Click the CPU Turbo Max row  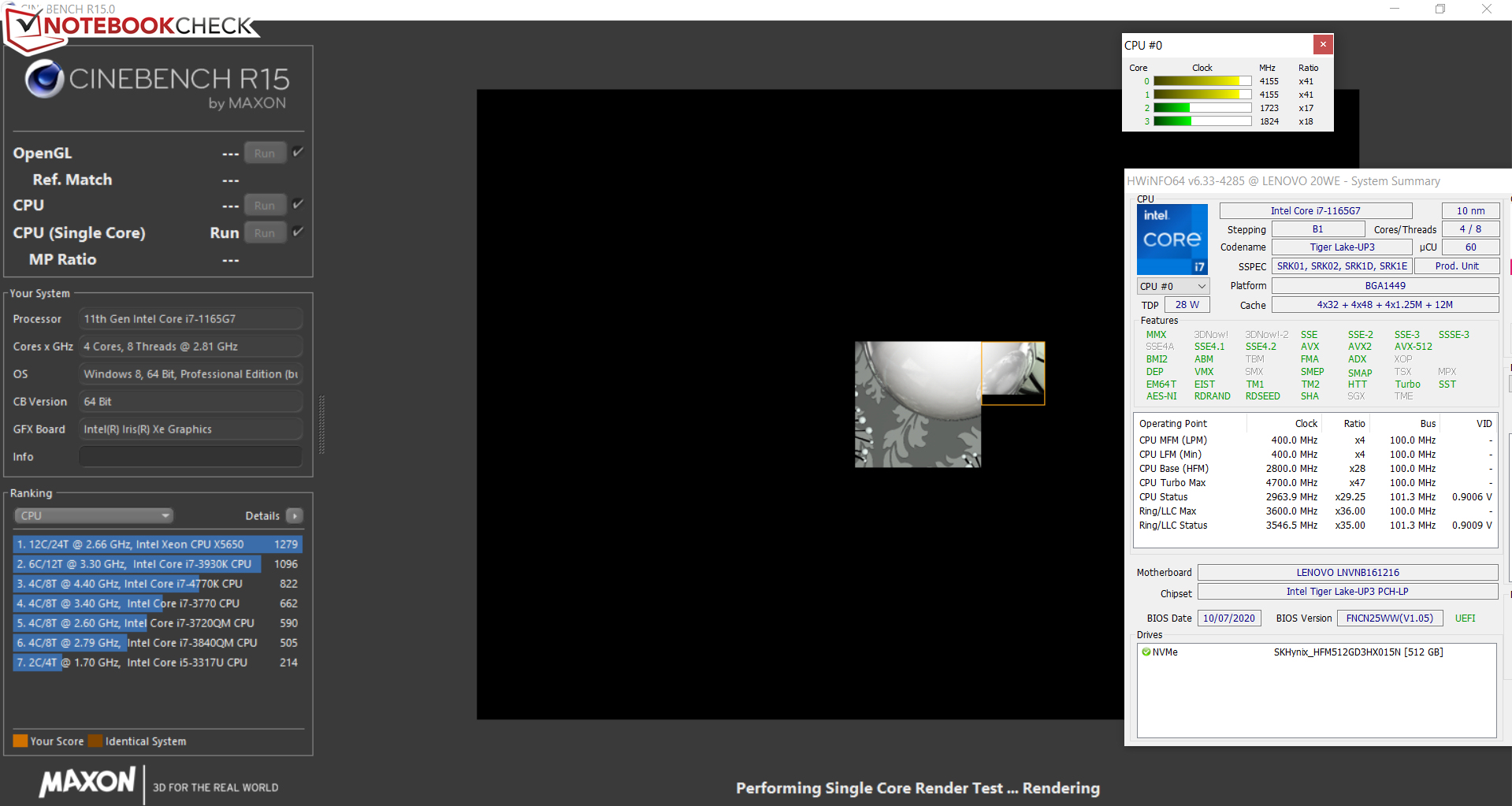click(x=1316, y=483)
